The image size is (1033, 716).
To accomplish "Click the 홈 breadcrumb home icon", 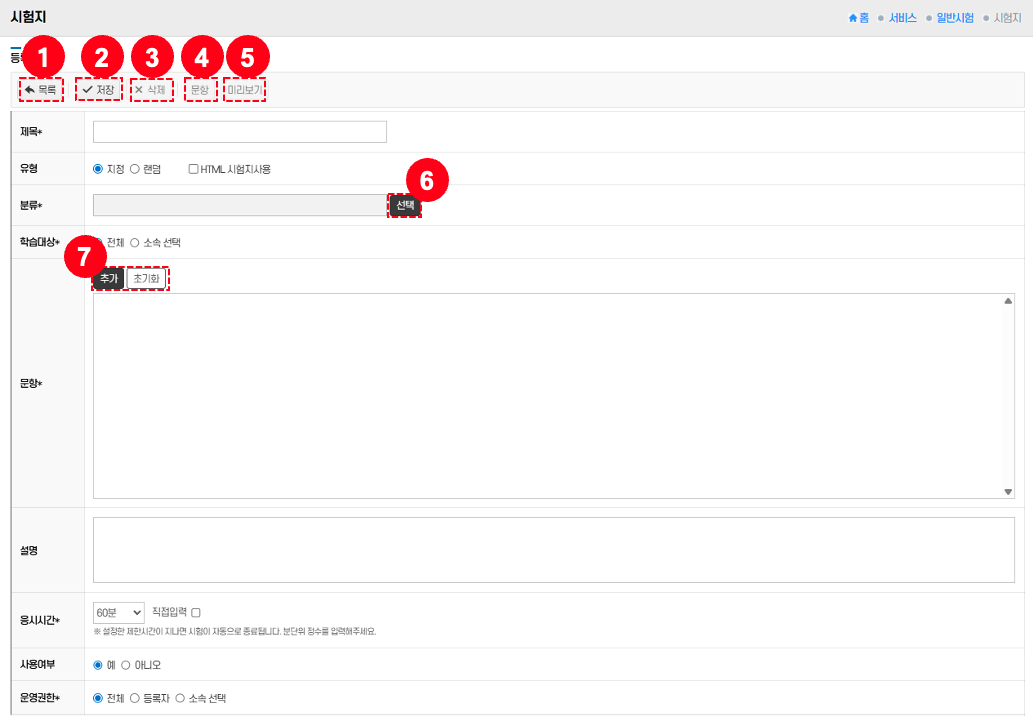I will (853, 18).
